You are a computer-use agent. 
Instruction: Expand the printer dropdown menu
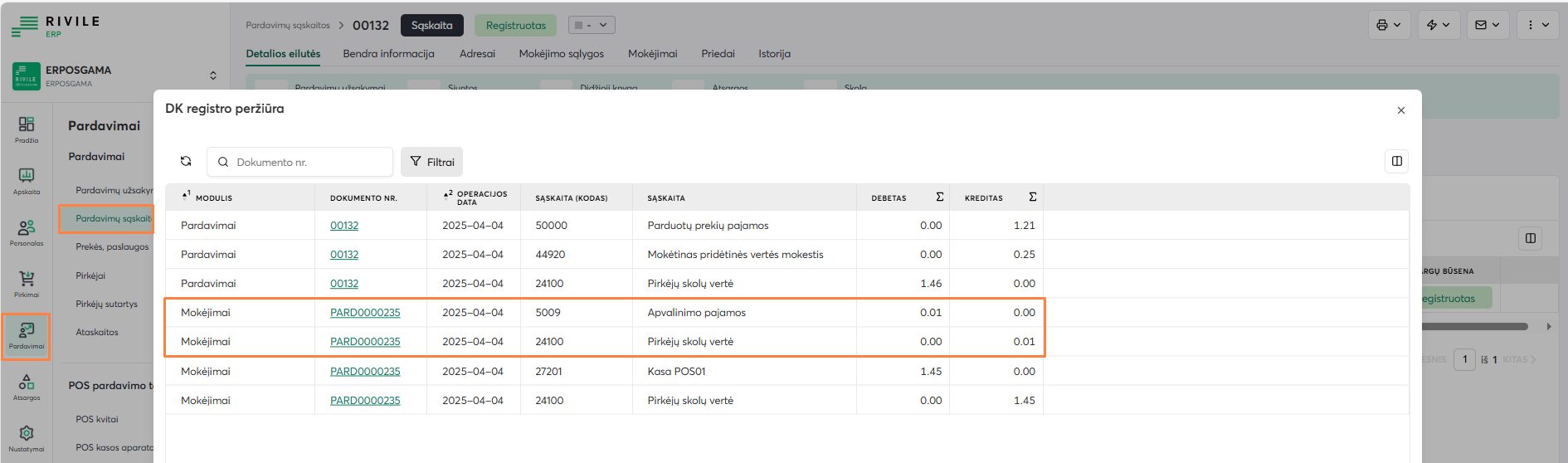point(1389,25)
